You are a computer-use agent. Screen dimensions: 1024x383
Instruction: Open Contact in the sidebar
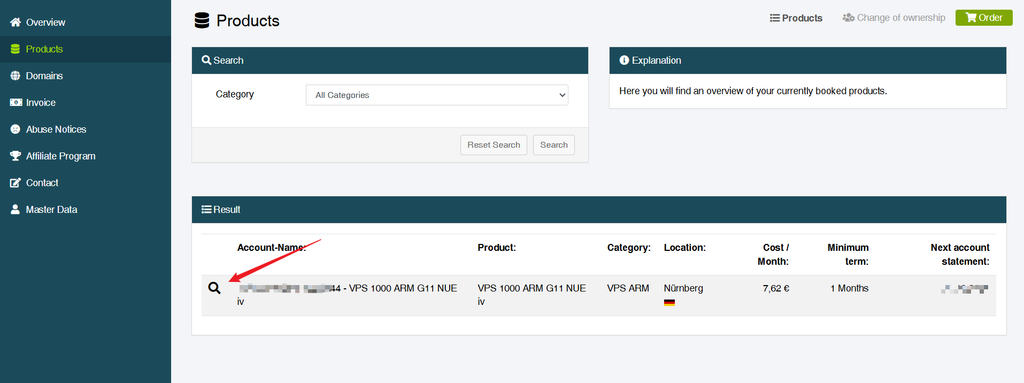(x=85, y=183)
